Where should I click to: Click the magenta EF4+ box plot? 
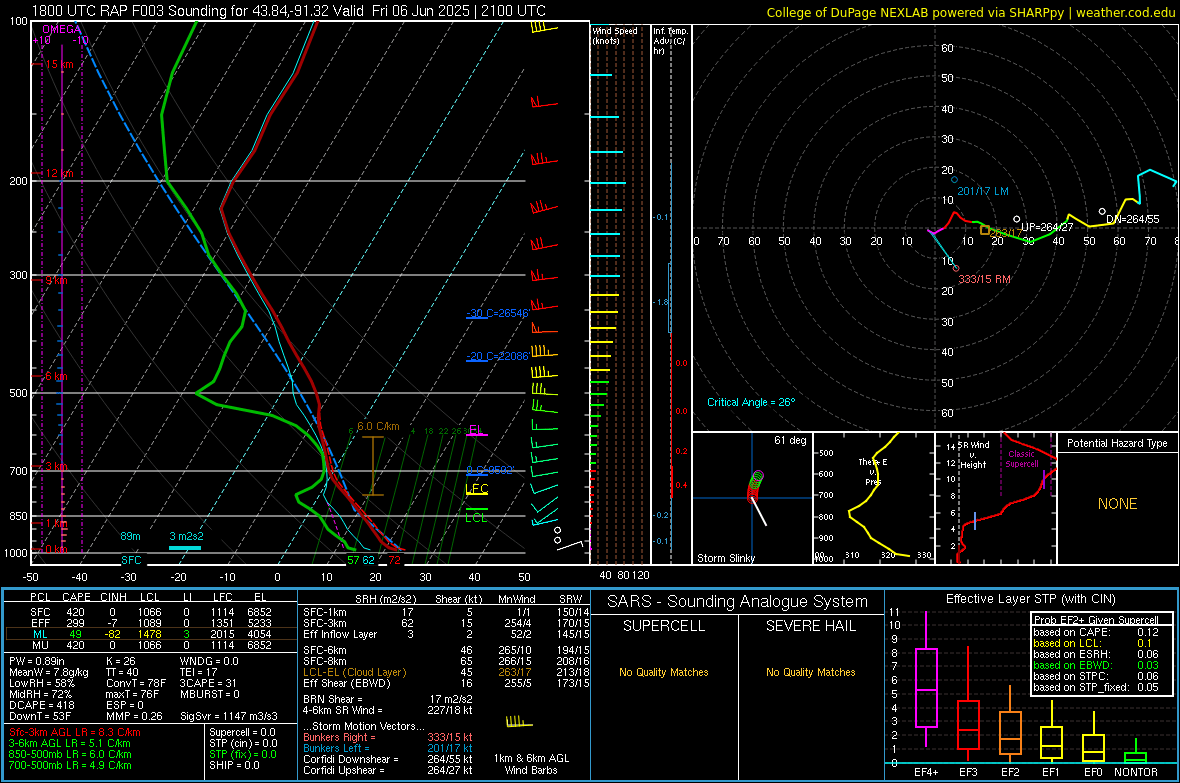click(x=926, y=679)
